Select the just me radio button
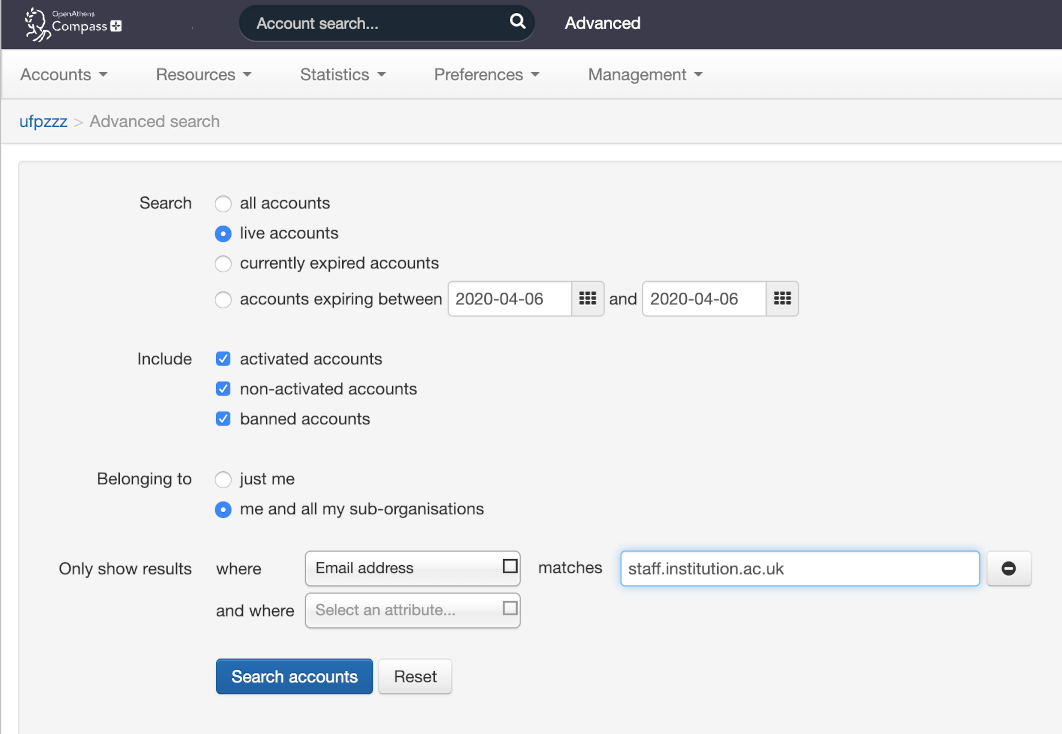Viewport: 1062px width, 734px height. coord(223,479)
